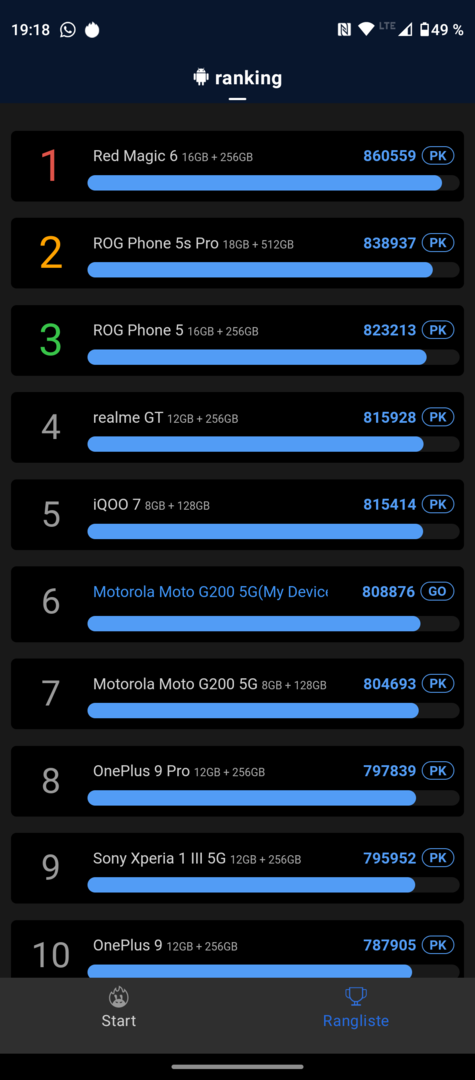The width and height of the screenshot is (475, 1080).
Task: Tap the trophy icon above Rangliste
Action: coord(356,996)
